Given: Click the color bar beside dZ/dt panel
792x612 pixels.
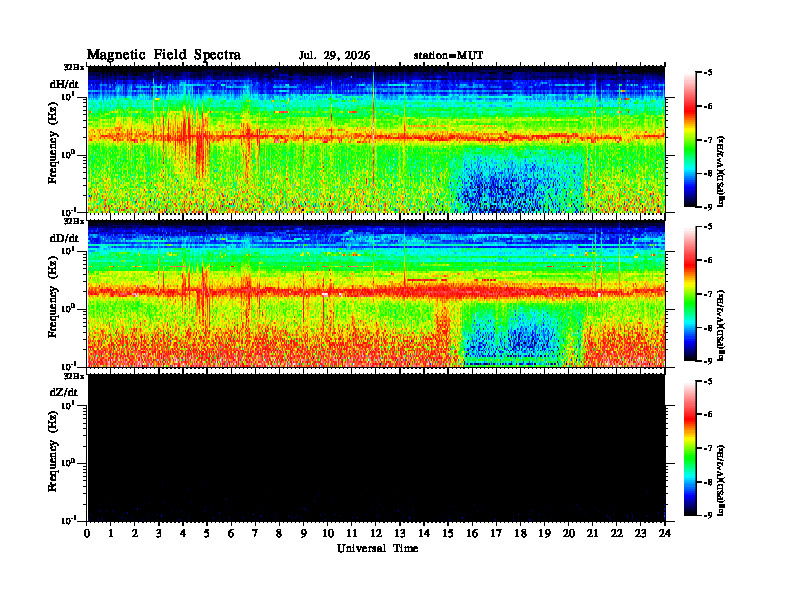Looking at the screenshot, I should (689, 448).
